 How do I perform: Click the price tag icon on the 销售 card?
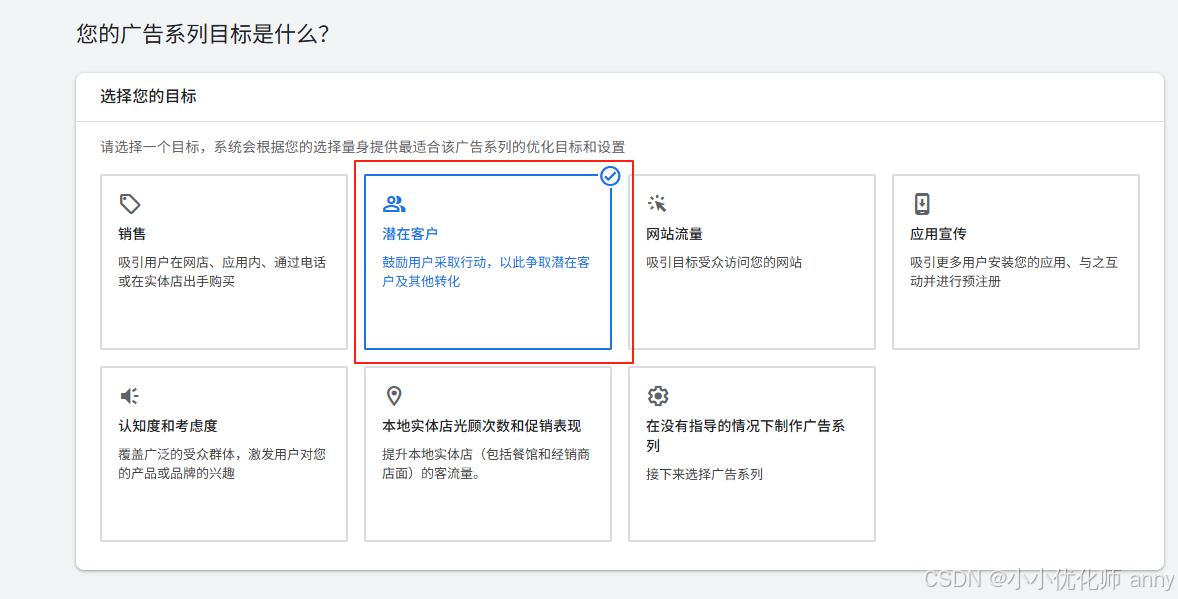pos(130,204)
